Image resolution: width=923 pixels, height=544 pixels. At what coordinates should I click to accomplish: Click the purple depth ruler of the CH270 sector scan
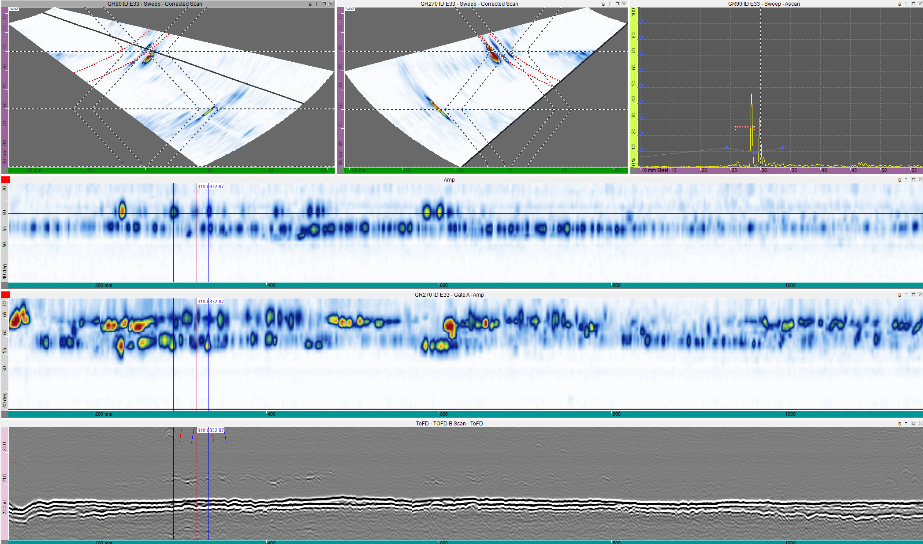pos(340,87)
